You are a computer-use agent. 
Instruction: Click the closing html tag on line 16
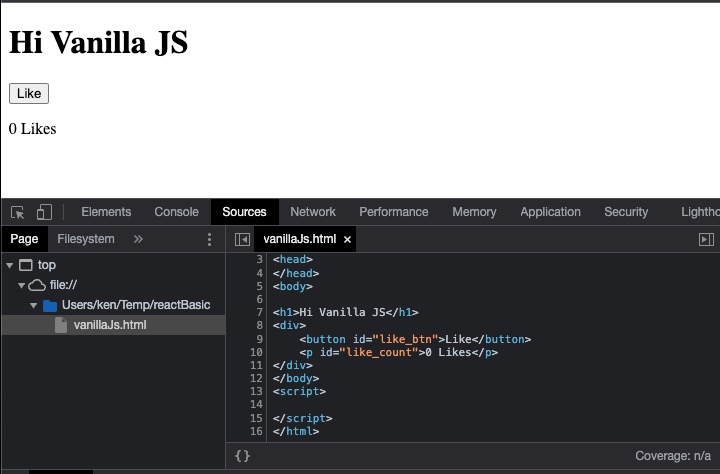[x=296, y=431]
